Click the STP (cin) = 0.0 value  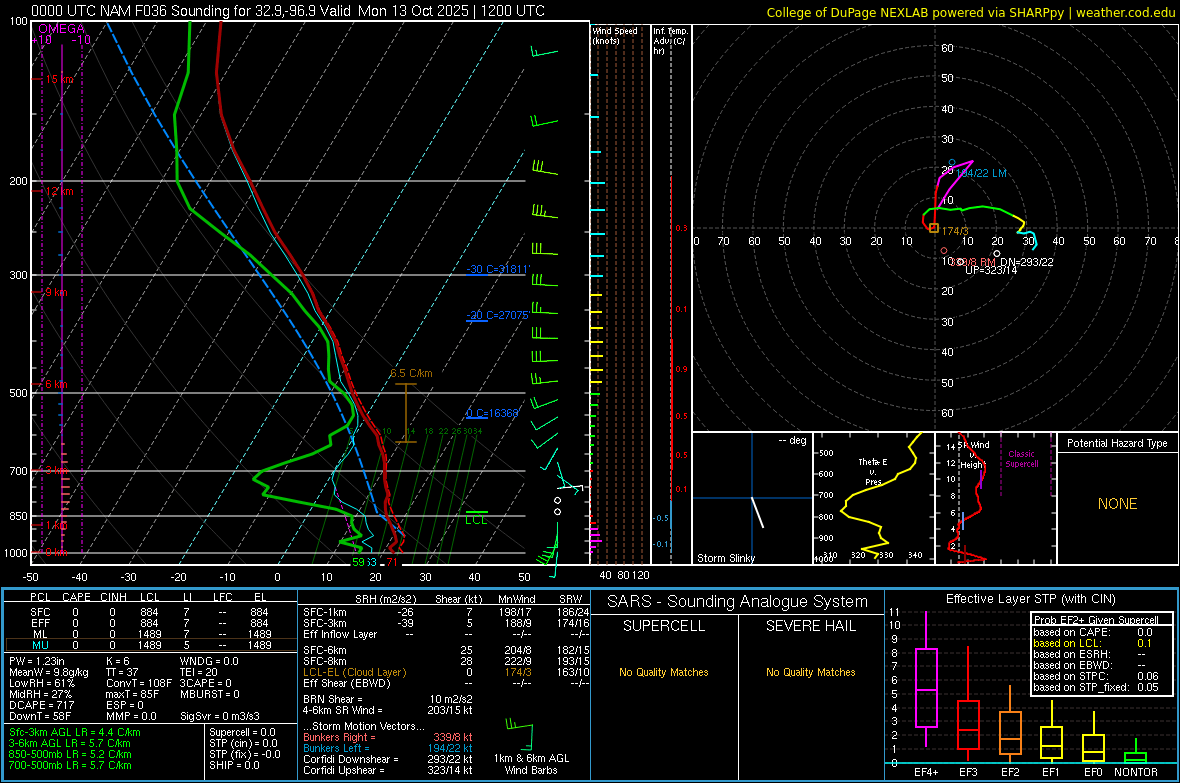[243, 743]
